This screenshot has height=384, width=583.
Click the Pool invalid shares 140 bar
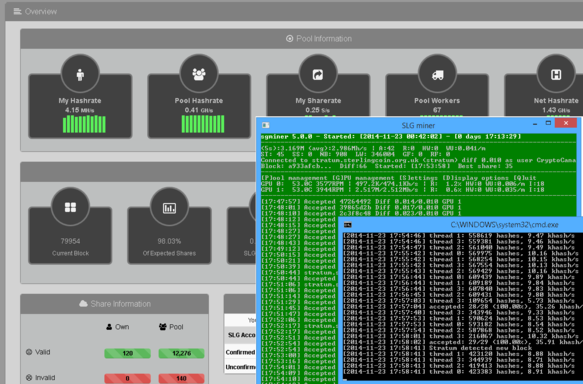coord(181,378)
